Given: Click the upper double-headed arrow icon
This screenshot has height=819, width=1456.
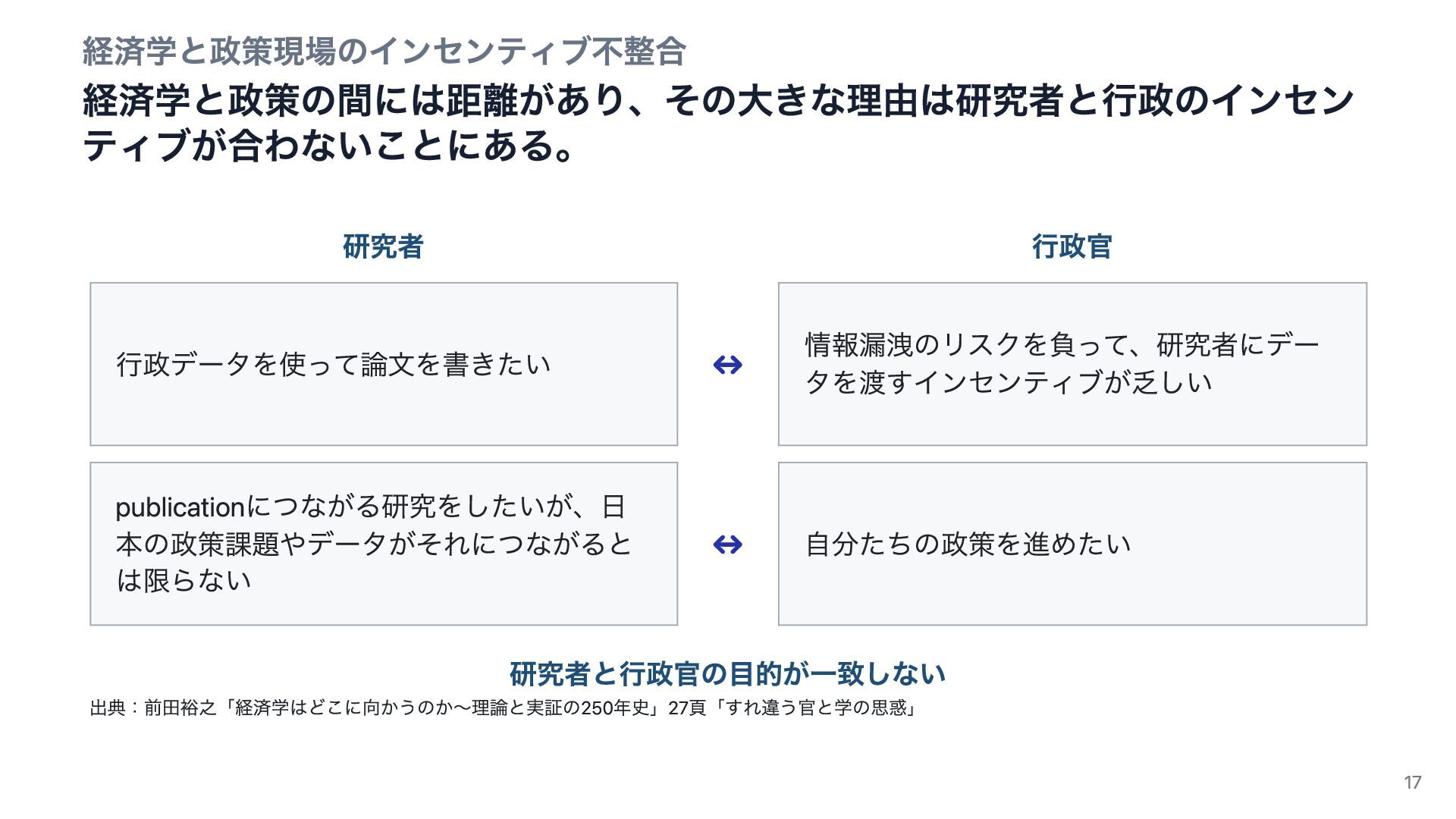Looking at the screenshot, I should [x=728, y=366].
